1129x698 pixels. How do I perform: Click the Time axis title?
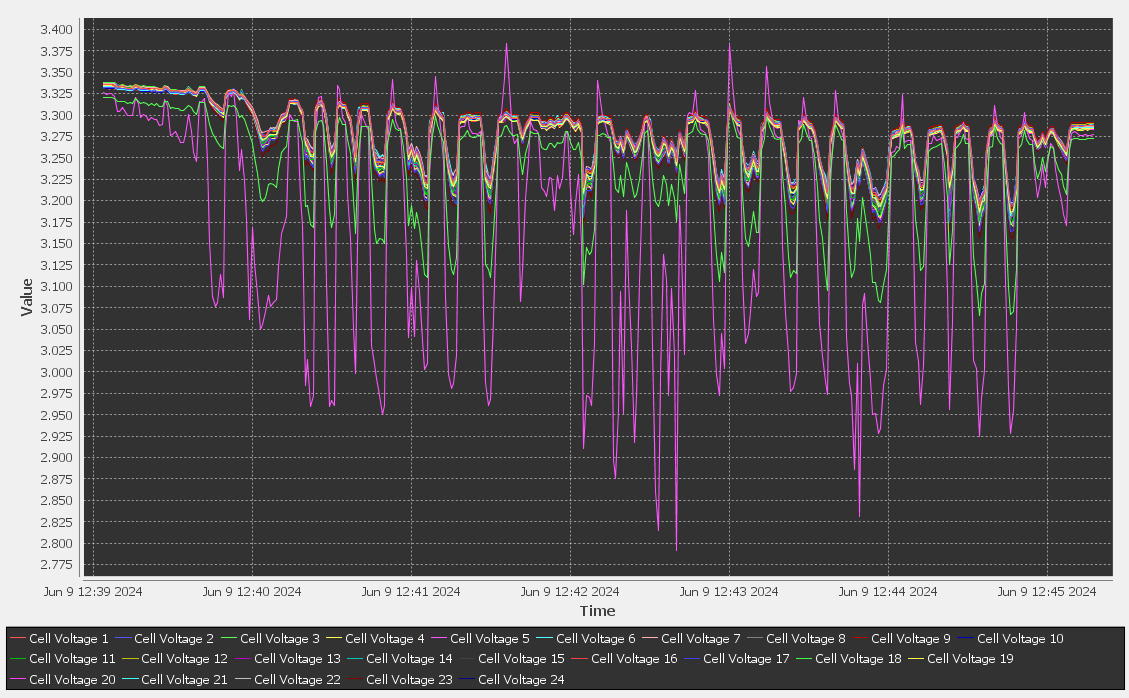point(597,611)
